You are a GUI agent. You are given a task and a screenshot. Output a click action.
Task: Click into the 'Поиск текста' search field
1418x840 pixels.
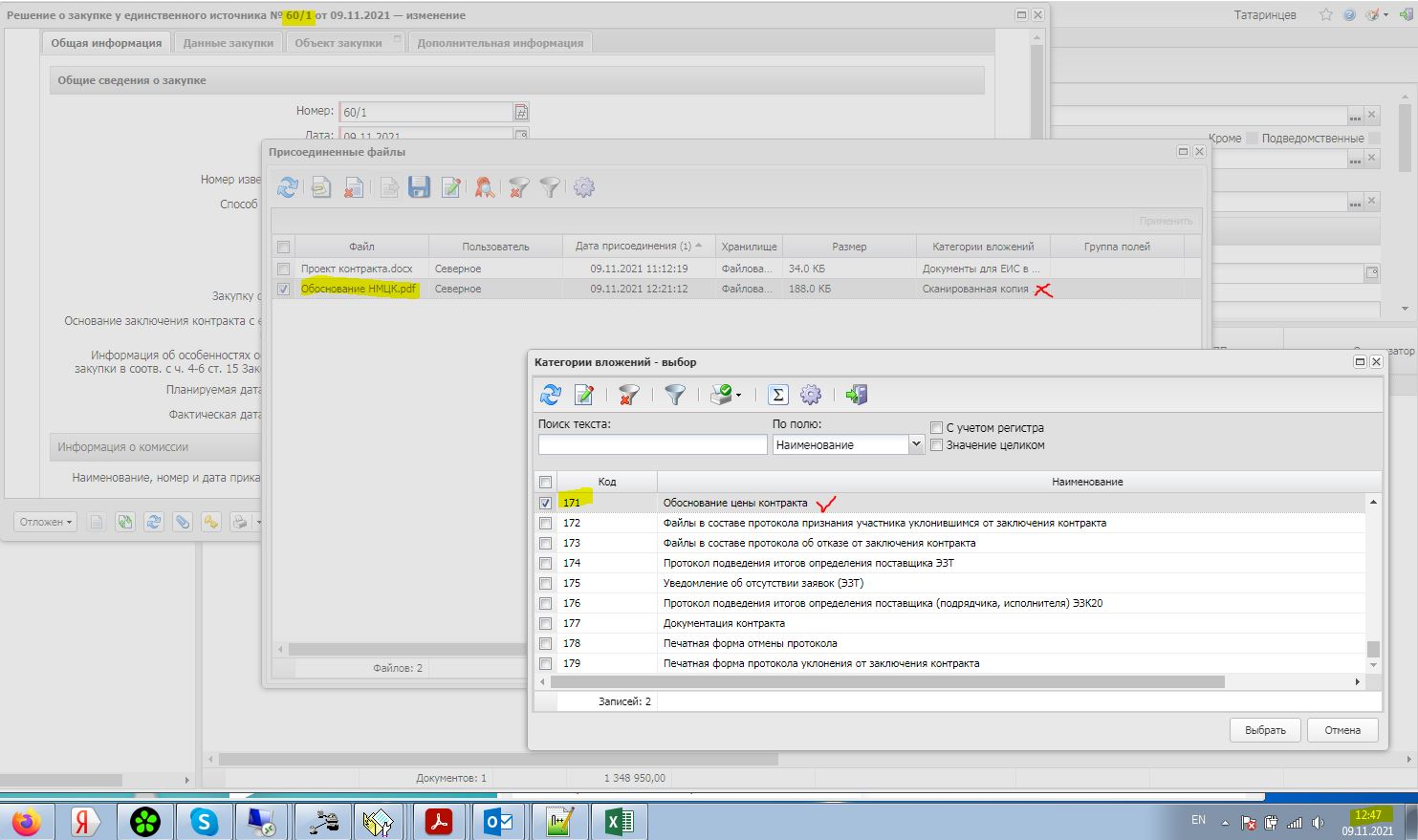[x=652, y=444]
